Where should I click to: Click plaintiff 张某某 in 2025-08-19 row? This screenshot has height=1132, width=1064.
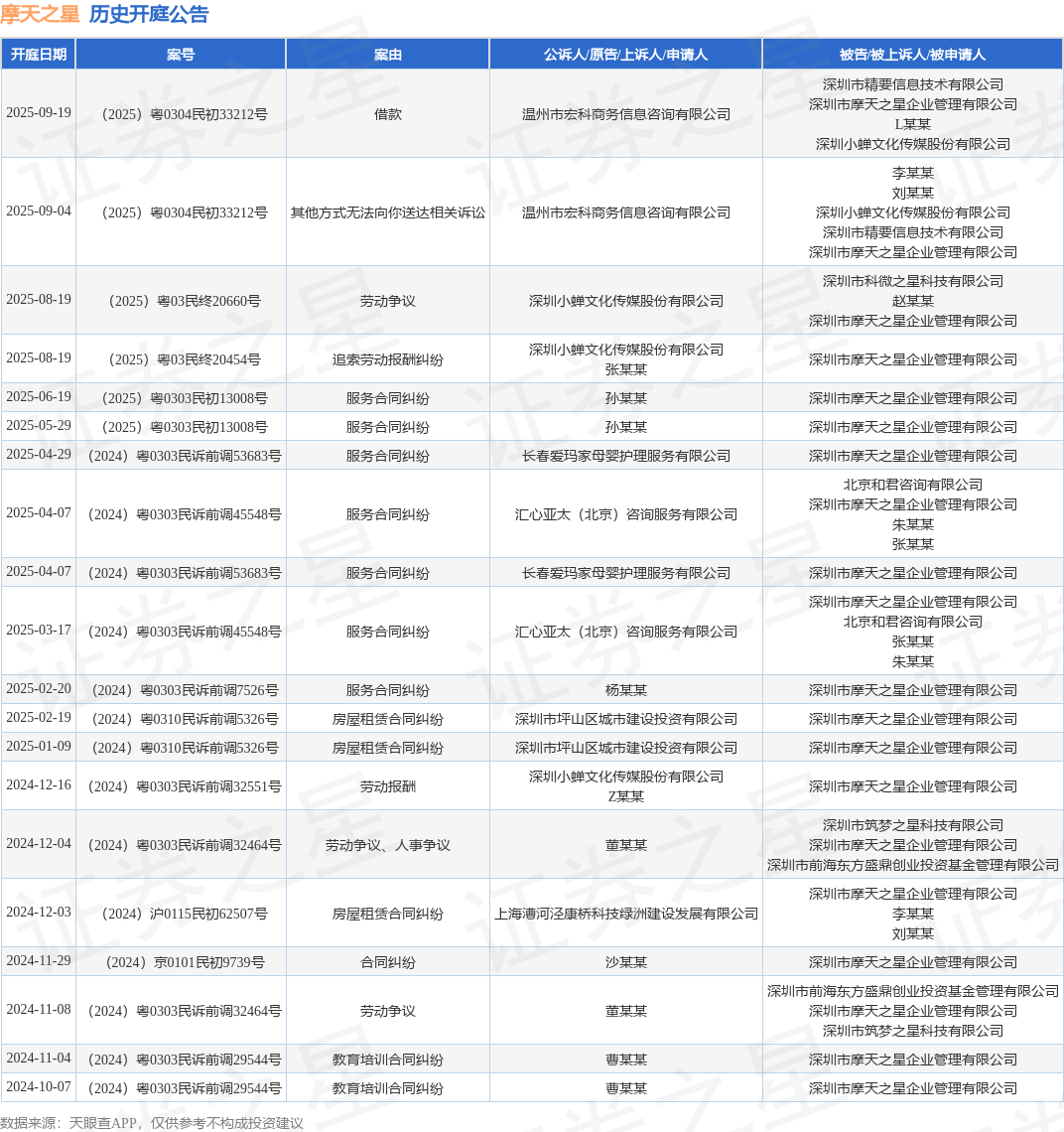626,369
